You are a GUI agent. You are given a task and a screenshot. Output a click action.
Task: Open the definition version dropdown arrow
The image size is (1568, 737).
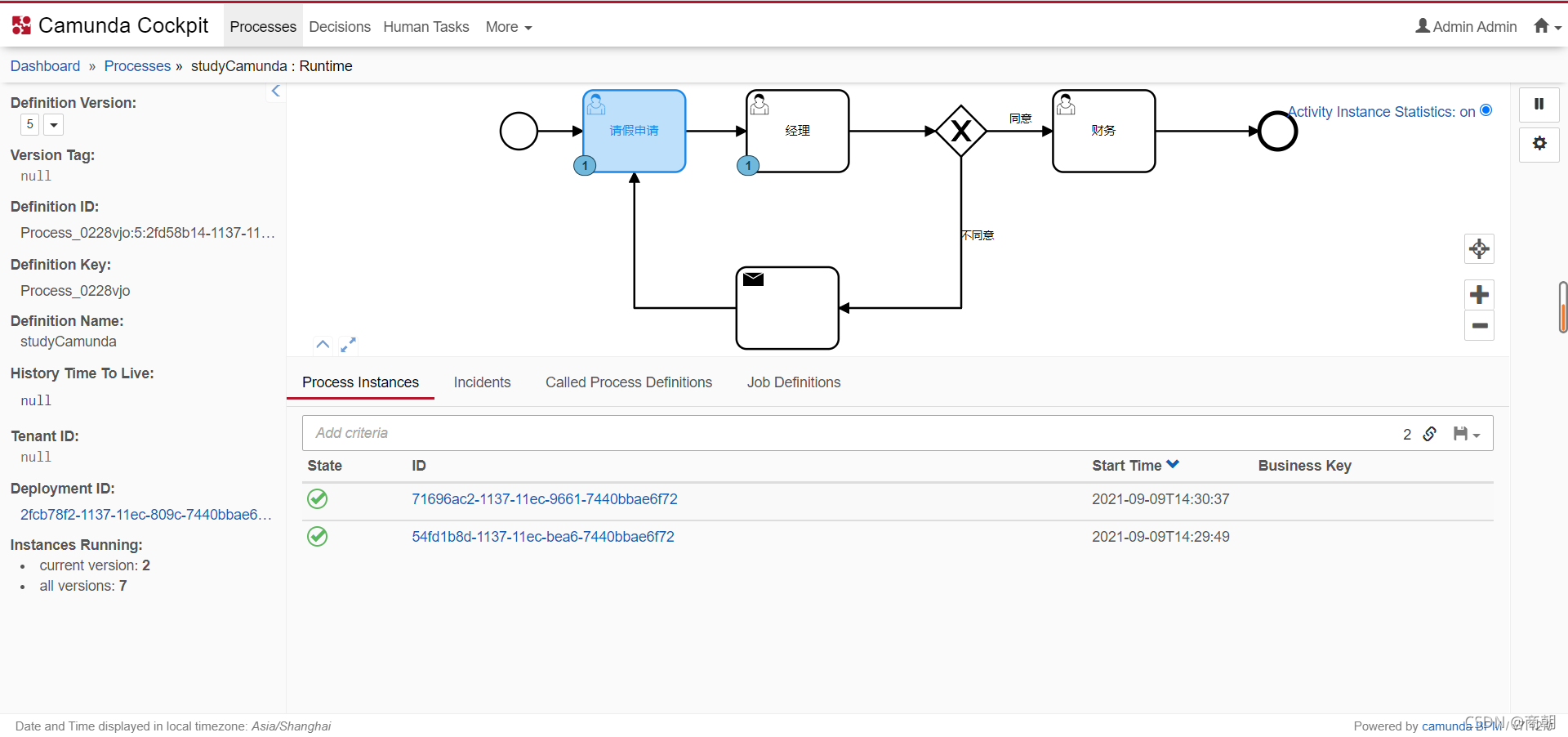[x=53, y=125]
